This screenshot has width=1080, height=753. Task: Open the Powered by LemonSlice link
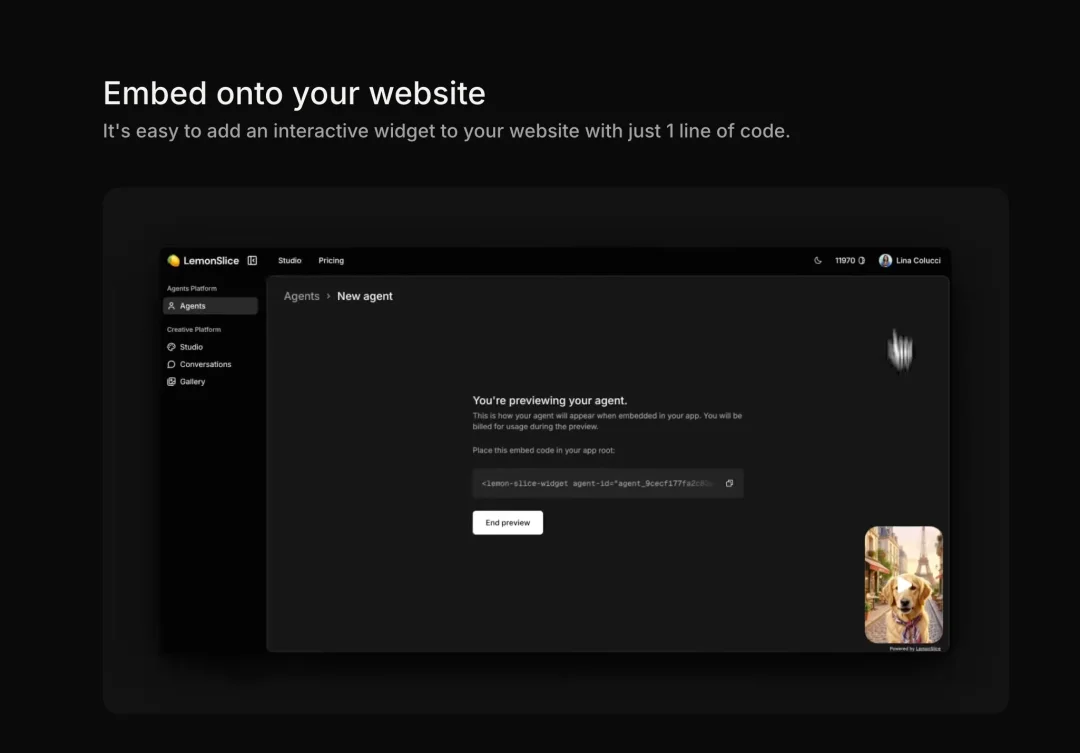coord(915,648)
